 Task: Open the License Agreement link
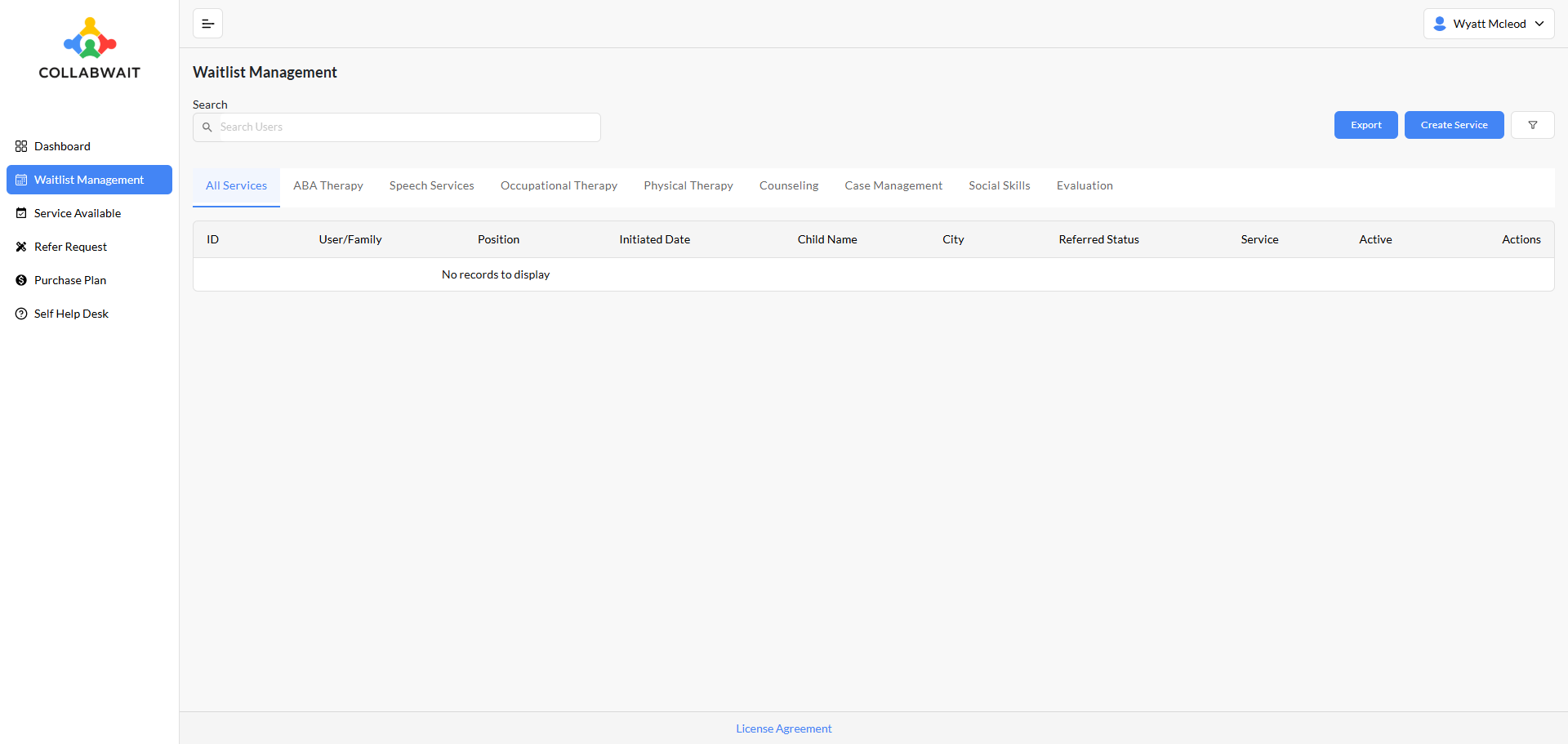(x=783, y=728)
